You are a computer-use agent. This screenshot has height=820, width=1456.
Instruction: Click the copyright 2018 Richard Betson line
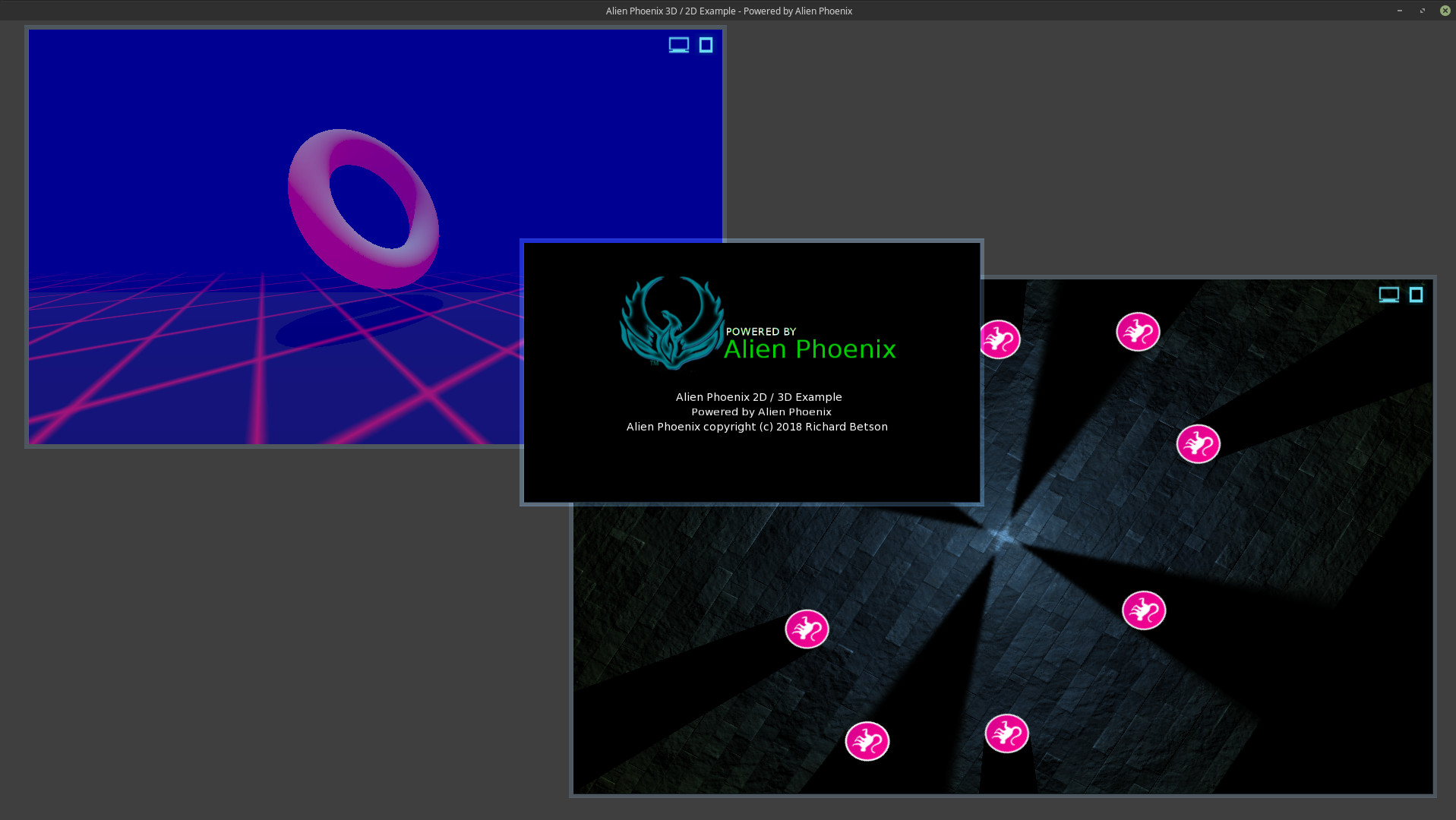tap(756, 427)
